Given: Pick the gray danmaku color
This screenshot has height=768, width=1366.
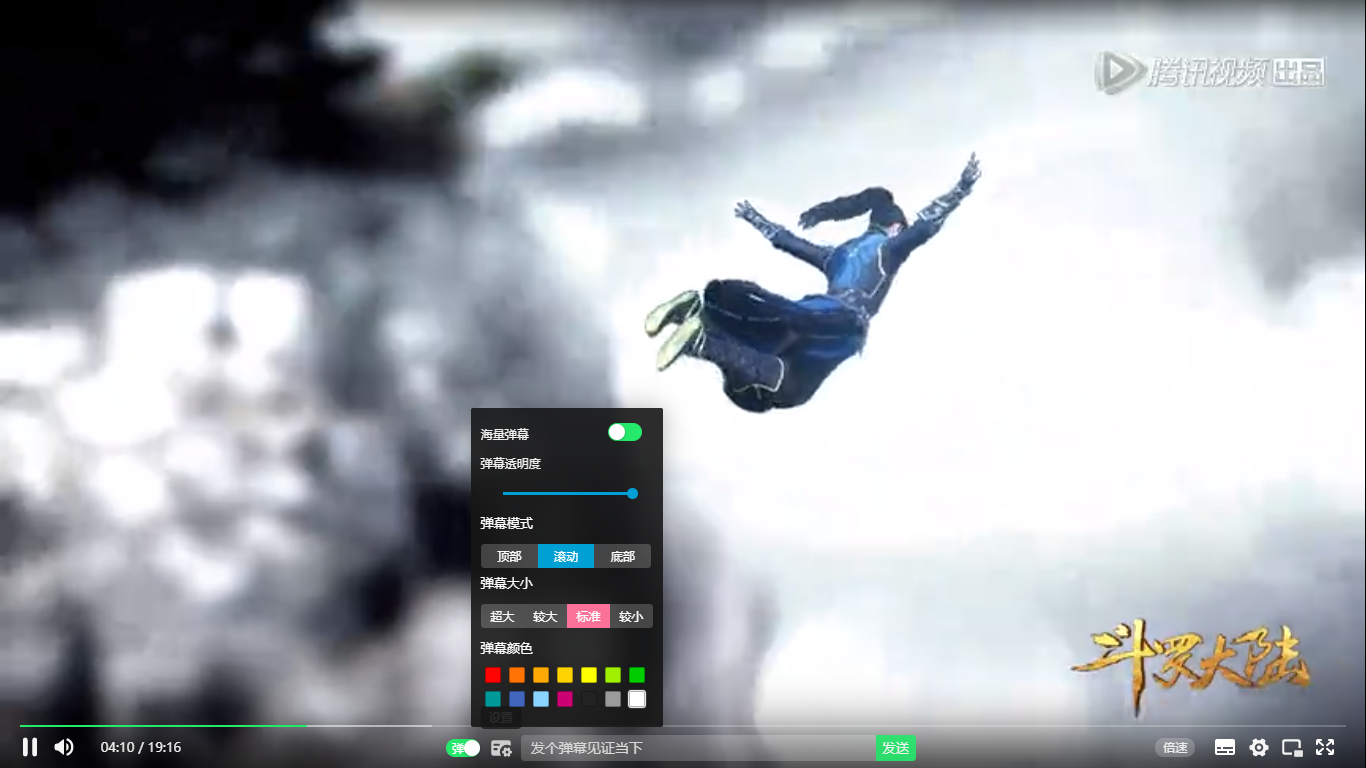Looking at the screenshot, I should (613, 699).
